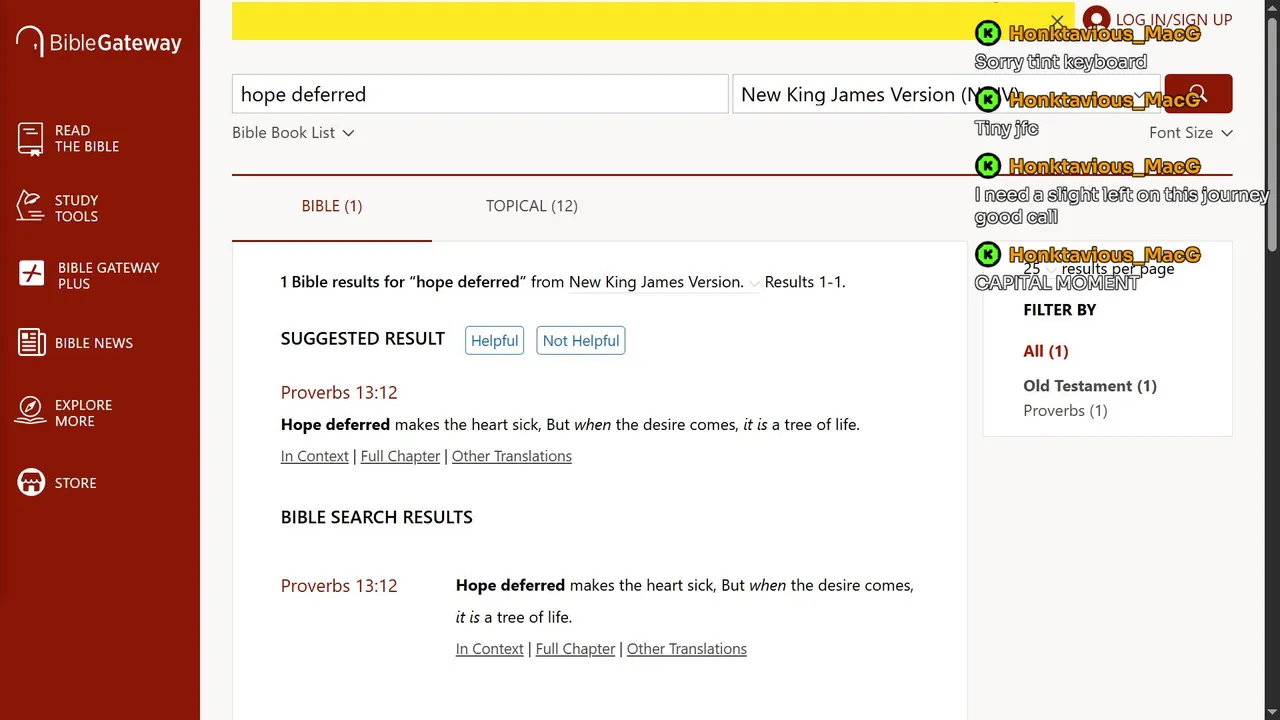
Task: Open STORE menu item
Action: [76, 483]
